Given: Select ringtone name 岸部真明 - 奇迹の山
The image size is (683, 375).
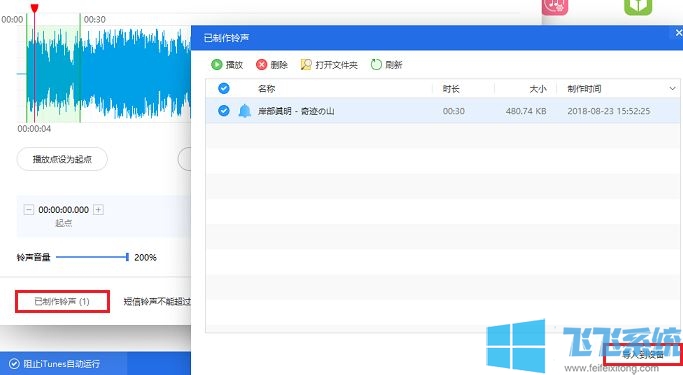Looking at the screenshot, I should [296, 111].
